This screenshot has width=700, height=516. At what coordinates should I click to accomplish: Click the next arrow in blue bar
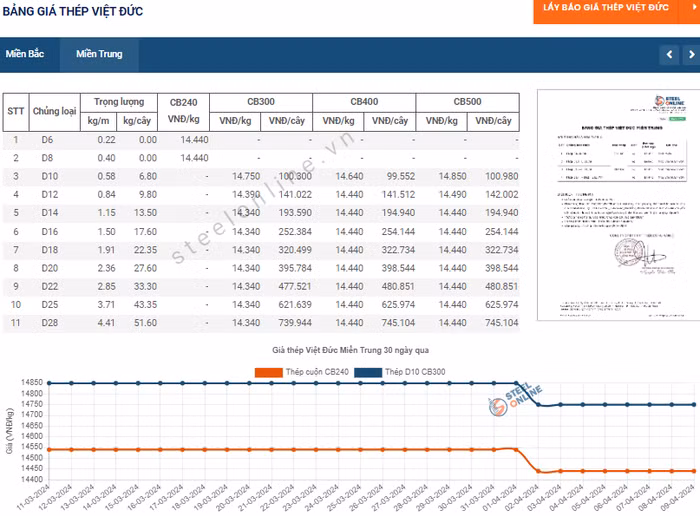[691, 54]
